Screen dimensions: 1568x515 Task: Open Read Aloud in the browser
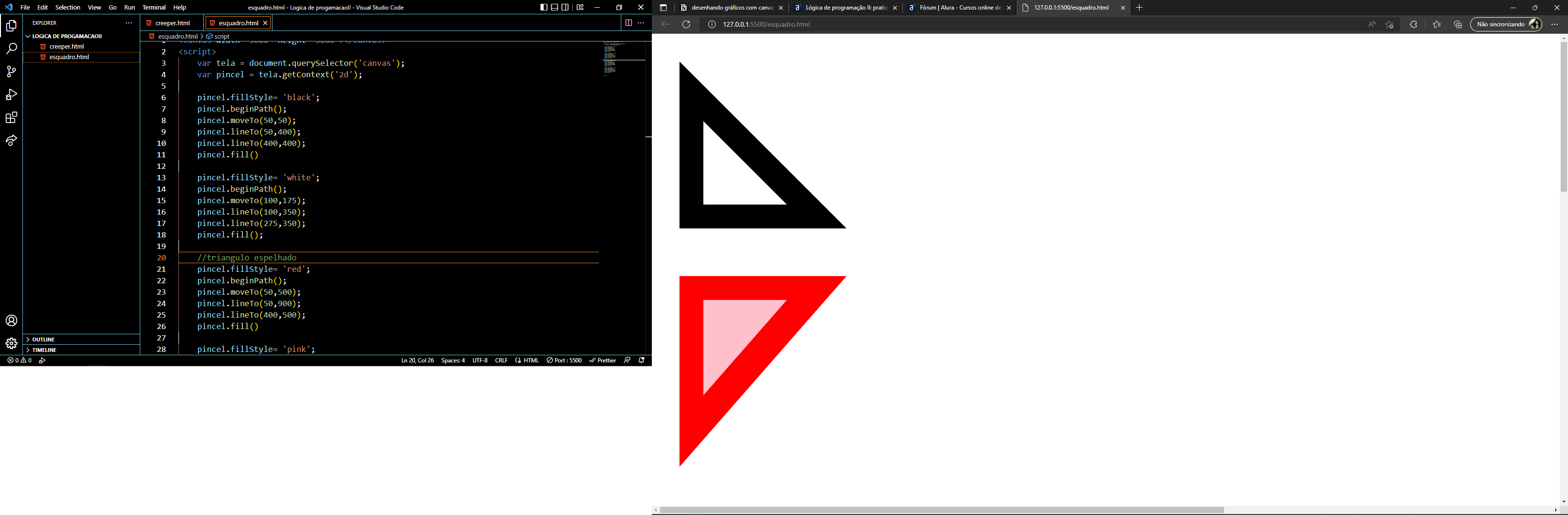(x=1371, y=24)
